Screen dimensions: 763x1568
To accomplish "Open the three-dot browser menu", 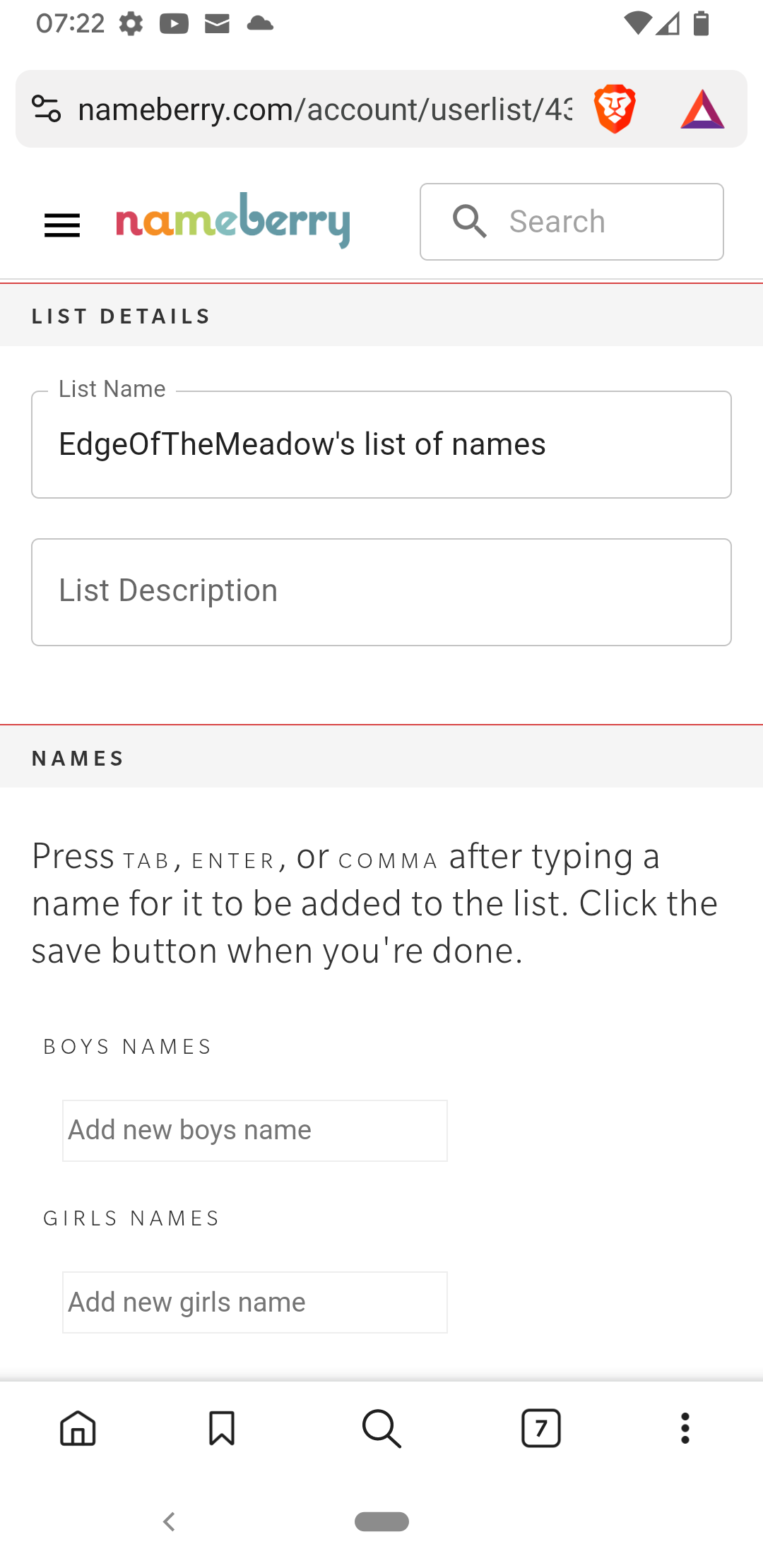I will pos(685,1428).
